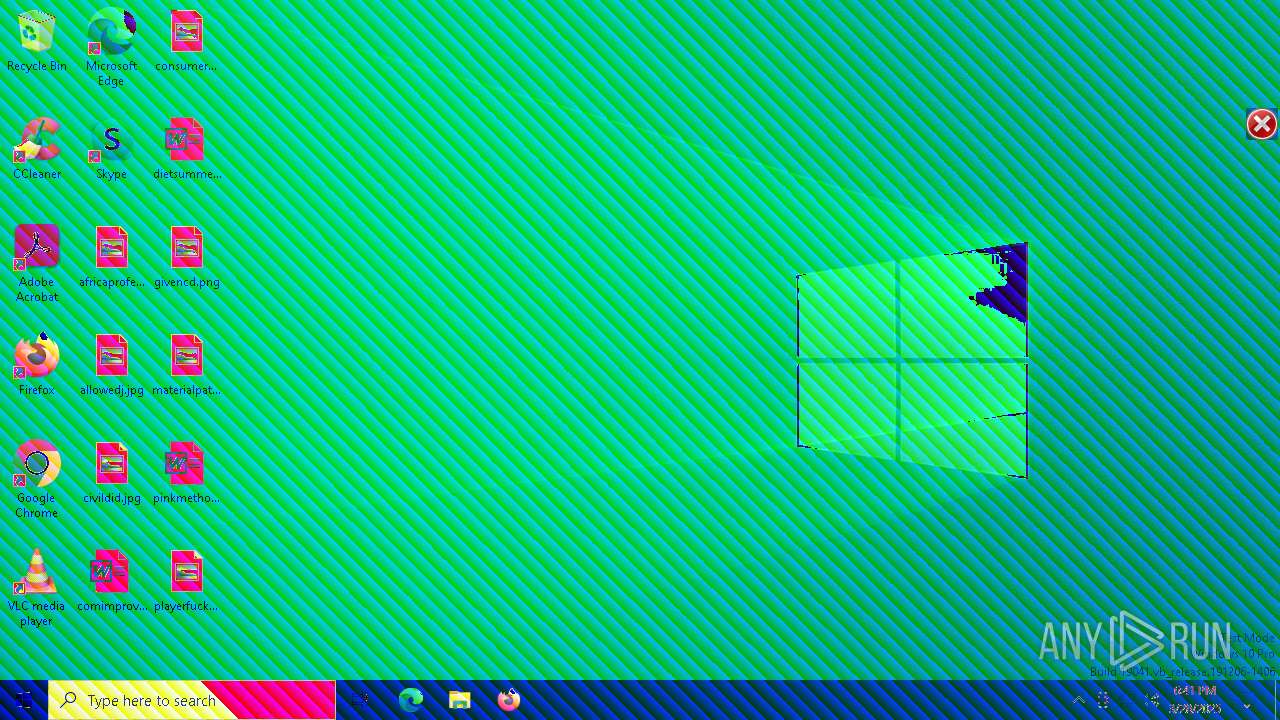Select the Firefox desktop shortcut
This screenshot has height=720, width=1280.
36,366
